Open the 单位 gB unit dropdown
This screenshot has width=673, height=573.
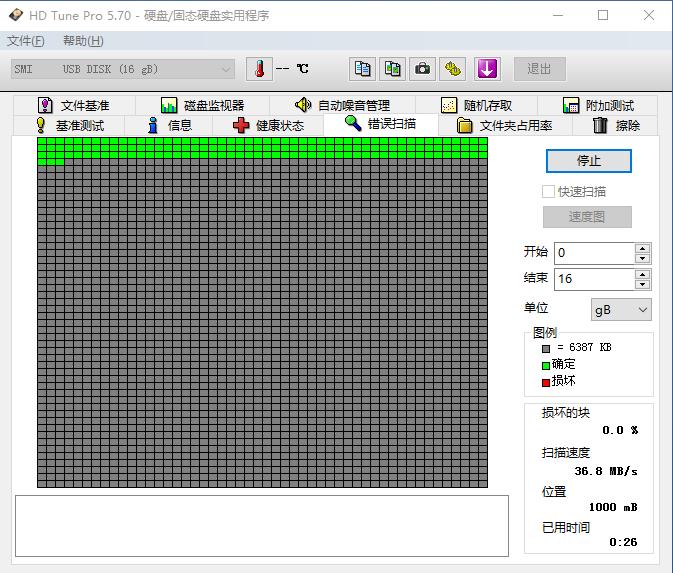point(621,309)
